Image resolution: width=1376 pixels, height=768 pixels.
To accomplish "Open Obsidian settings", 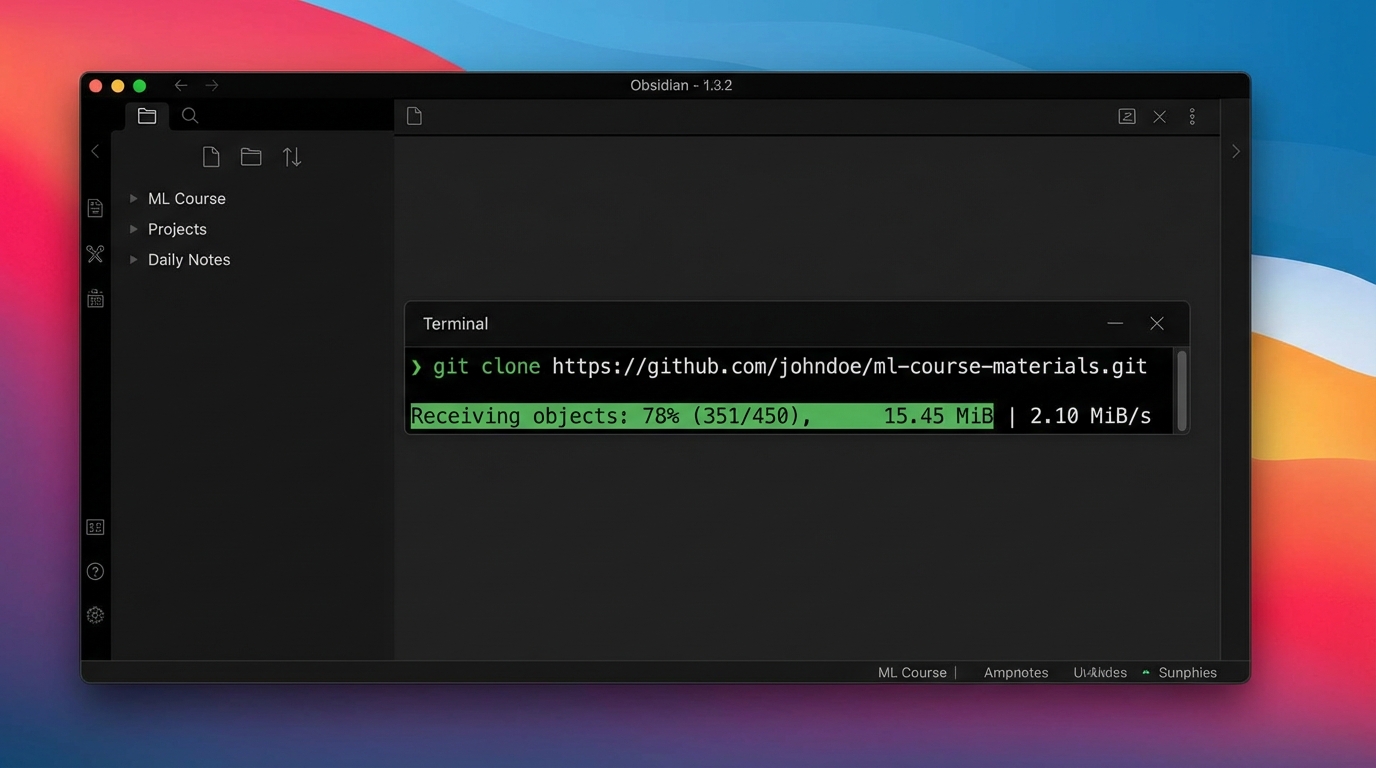I will coord(95,614).
